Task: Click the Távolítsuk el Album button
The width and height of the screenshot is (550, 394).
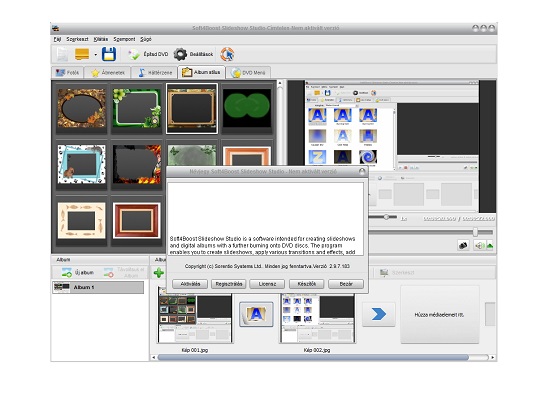Action: (x=124, y=272)
